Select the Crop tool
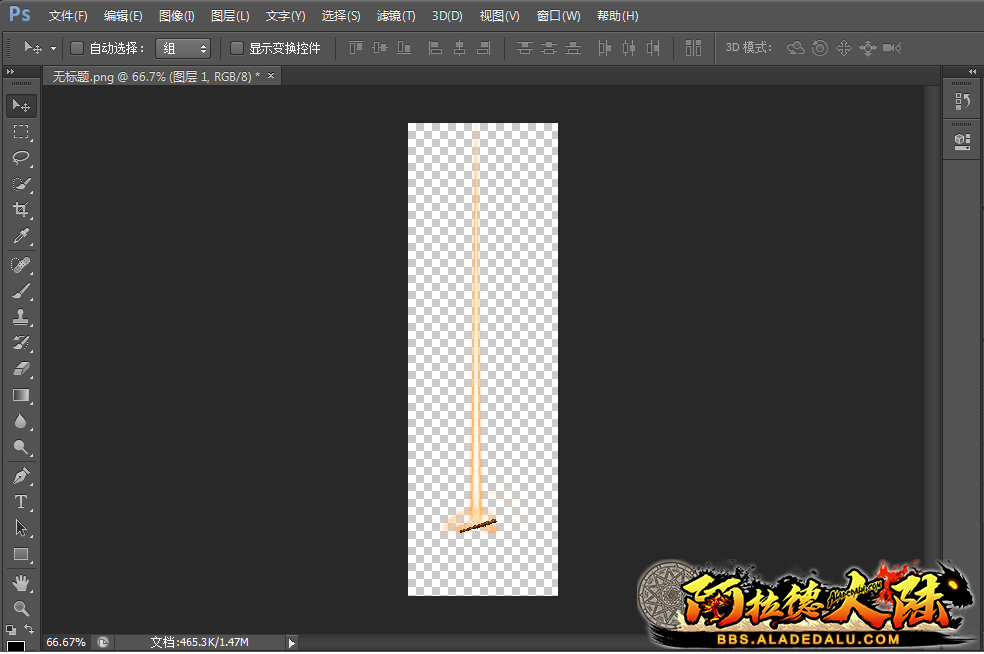Image resolution: width=984 pixels, height=654 pixels. (x=21, y=210)
